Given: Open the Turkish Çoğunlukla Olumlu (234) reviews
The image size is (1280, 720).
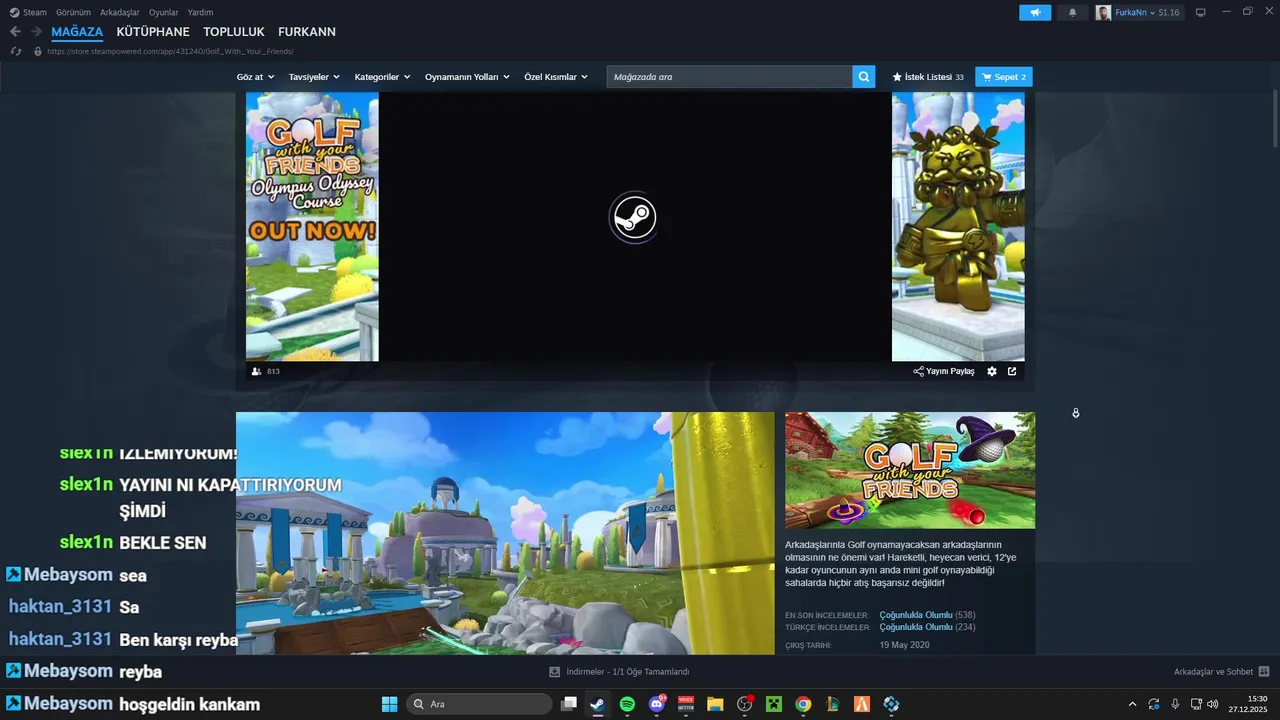Looking at the screenshot, I should pos(927,627).
